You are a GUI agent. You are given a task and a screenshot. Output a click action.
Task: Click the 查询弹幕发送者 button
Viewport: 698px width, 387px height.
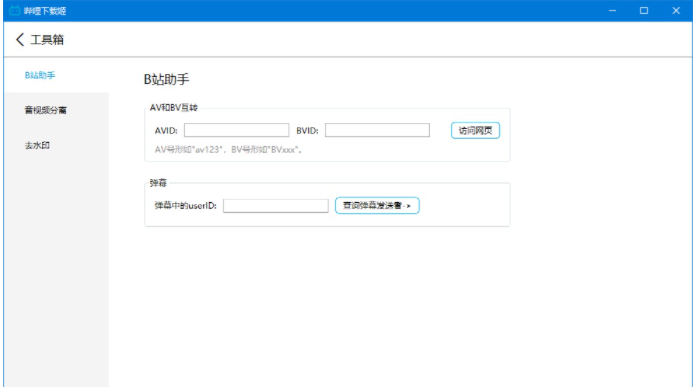pos(377,205)
